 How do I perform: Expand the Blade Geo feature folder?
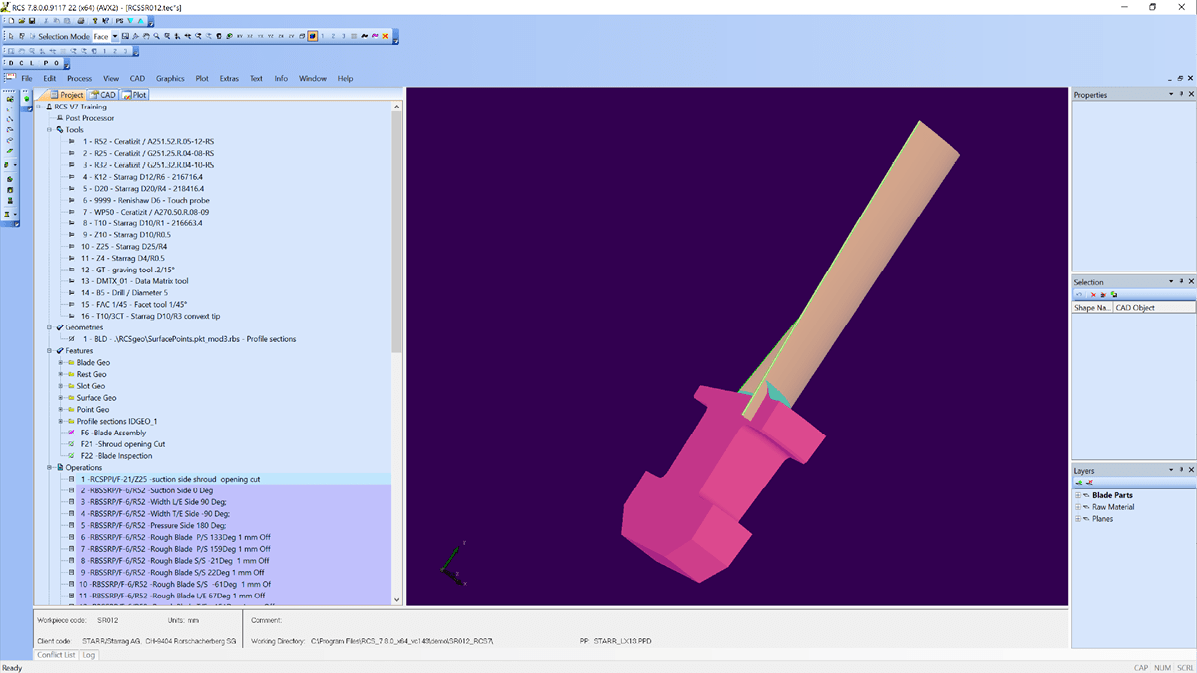pyautogui.click(x=61, y=363)
